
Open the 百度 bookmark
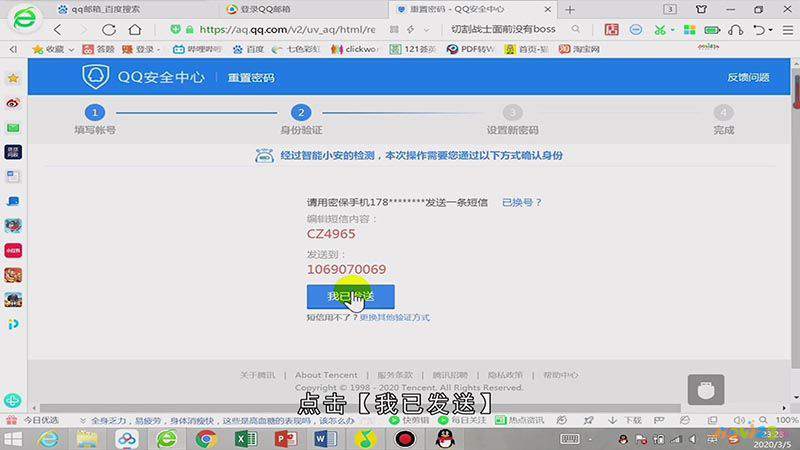pyautogui.click(x=248, y=49)
